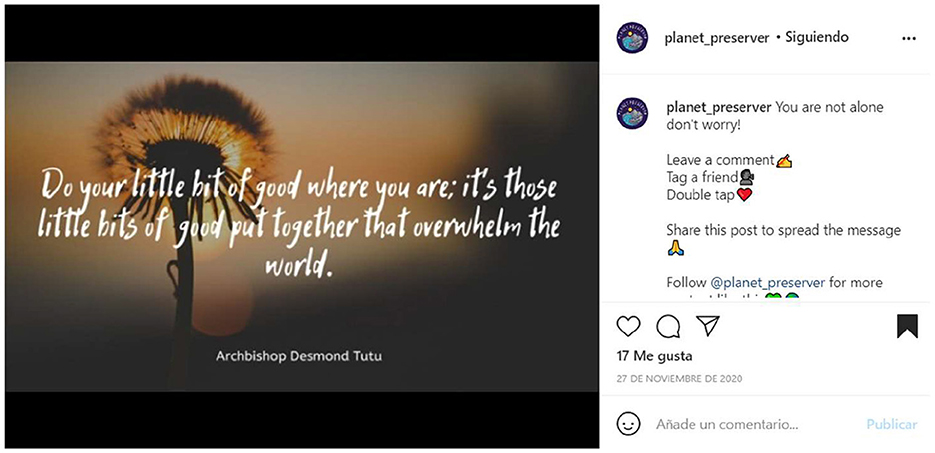View the 17 Me gusta likes list
Image resolution: width=935 pixels, height=453 pixels.
(654, 356)
